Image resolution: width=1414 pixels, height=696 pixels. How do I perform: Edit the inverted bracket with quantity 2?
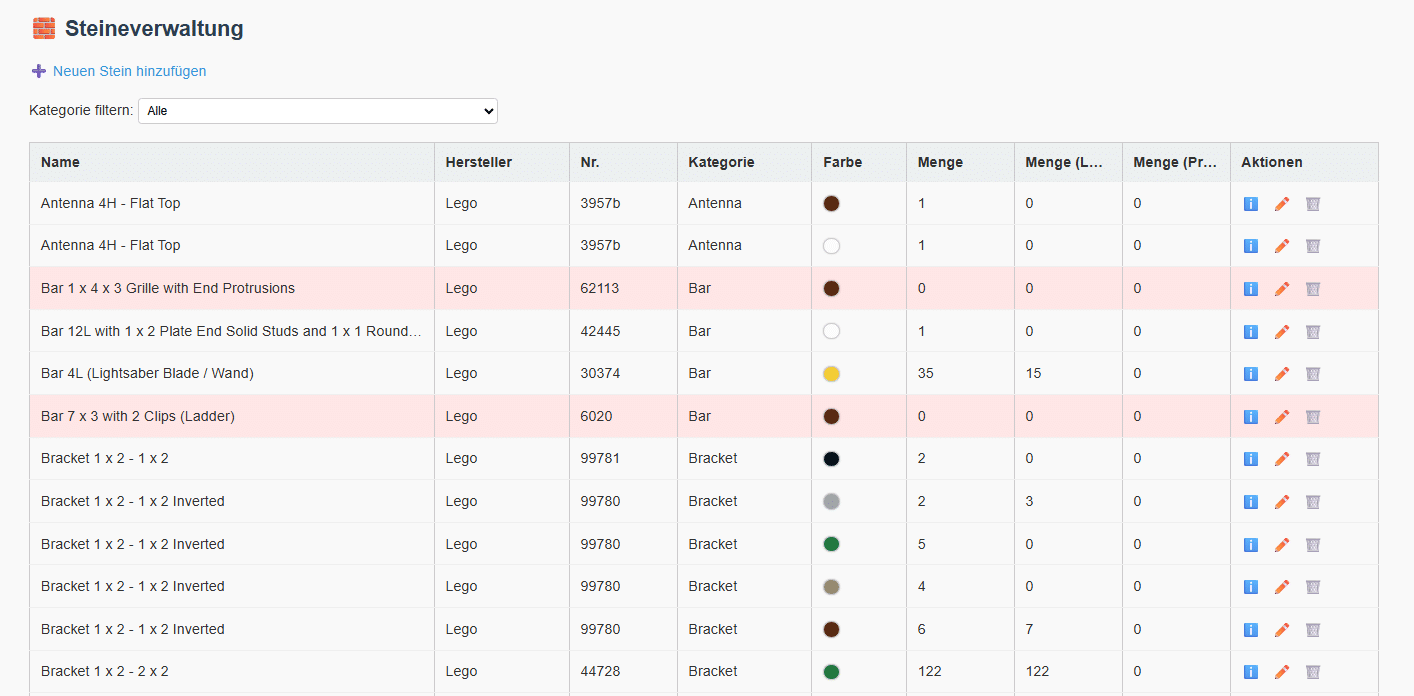pos(1281,502)
